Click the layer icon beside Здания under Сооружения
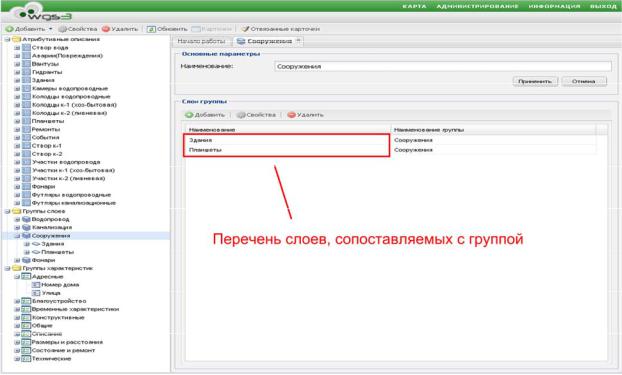 (36, 244)
